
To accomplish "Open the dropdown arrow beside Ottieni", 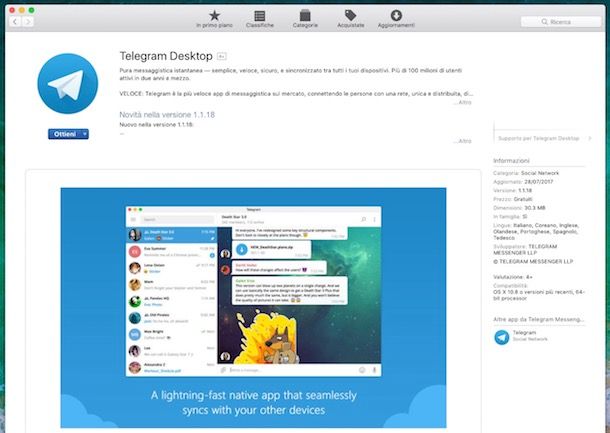I will [85, 134].
